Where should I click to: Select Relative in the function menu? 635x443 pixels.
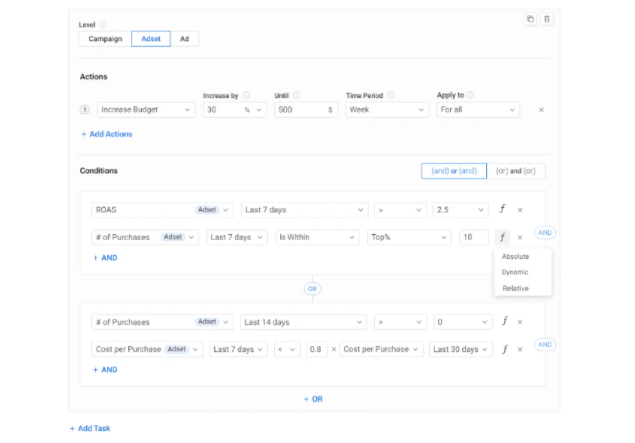(515, 288)
